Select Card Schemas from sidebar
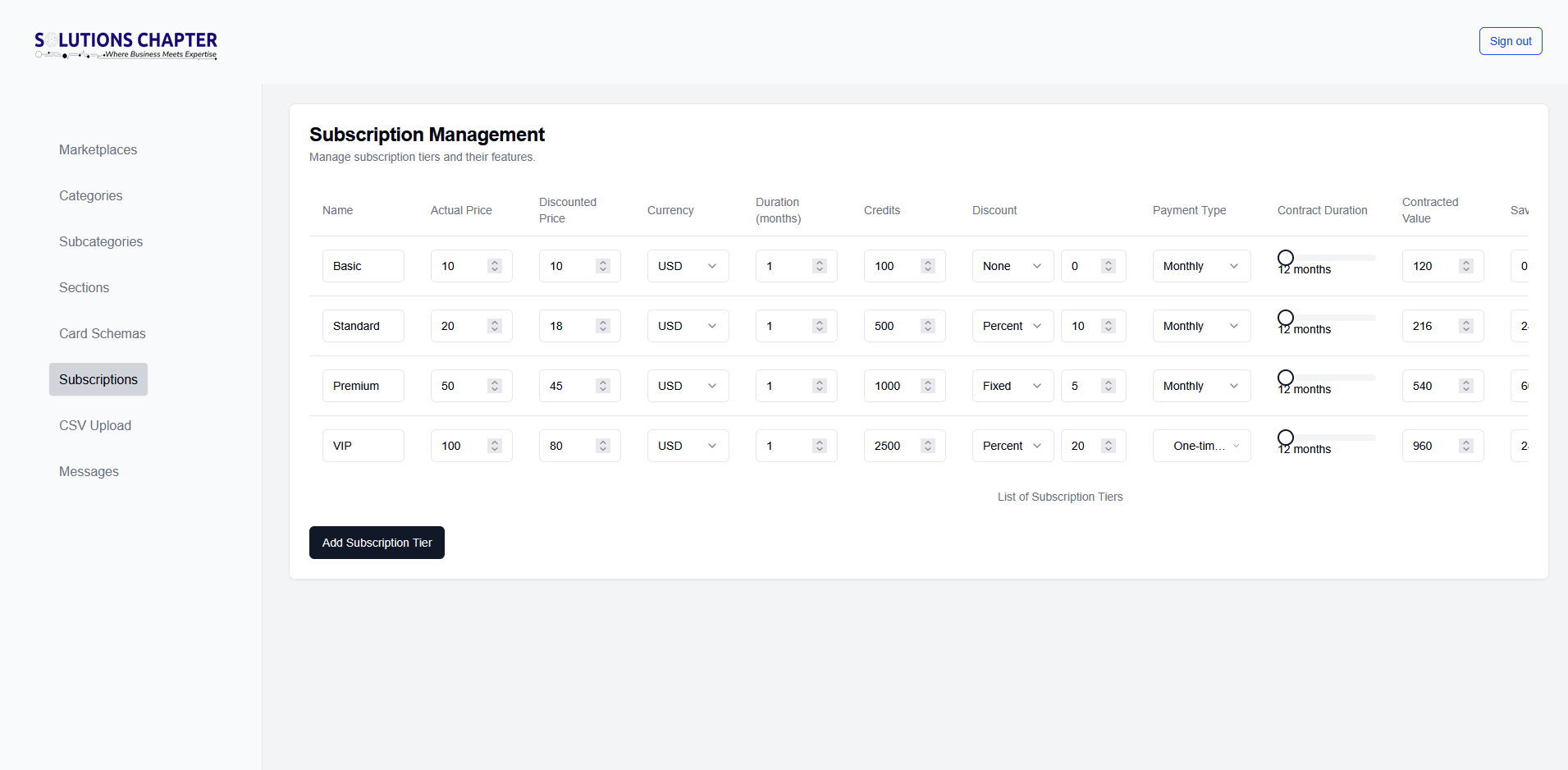 [x=102, y=333]
